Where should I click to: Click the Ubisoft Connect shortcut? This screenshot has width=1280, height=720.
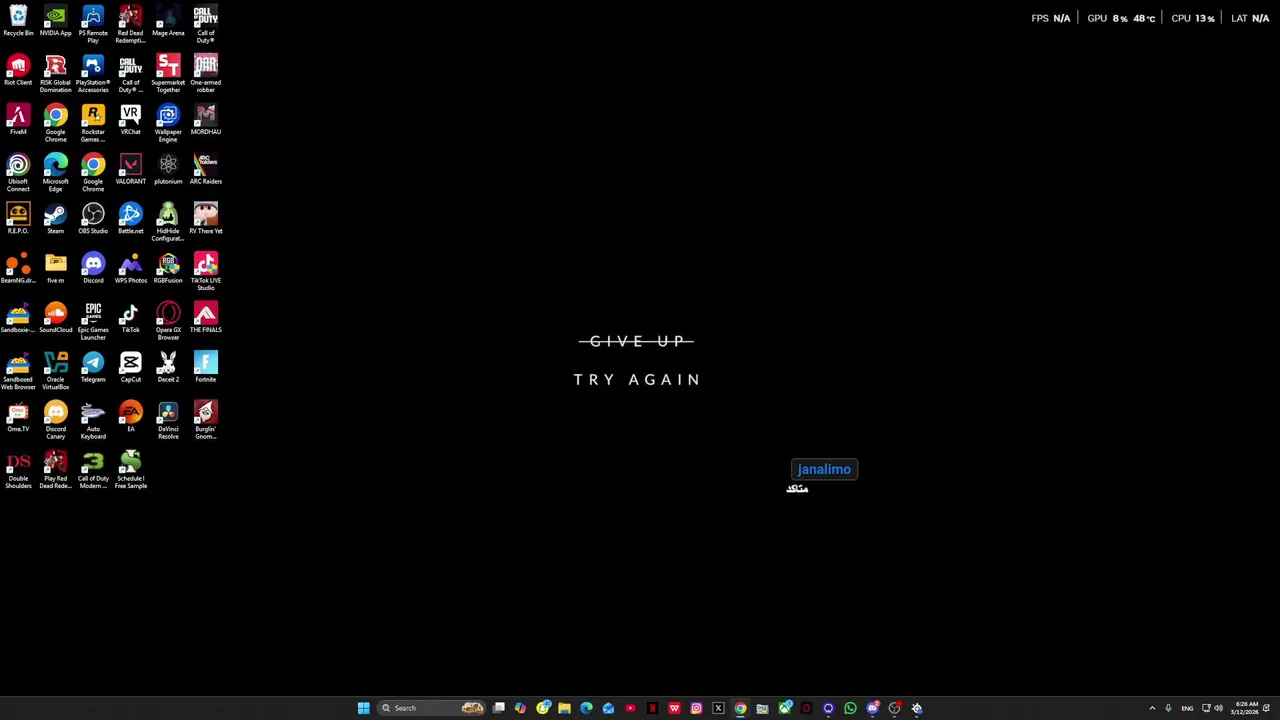[18, 174]
